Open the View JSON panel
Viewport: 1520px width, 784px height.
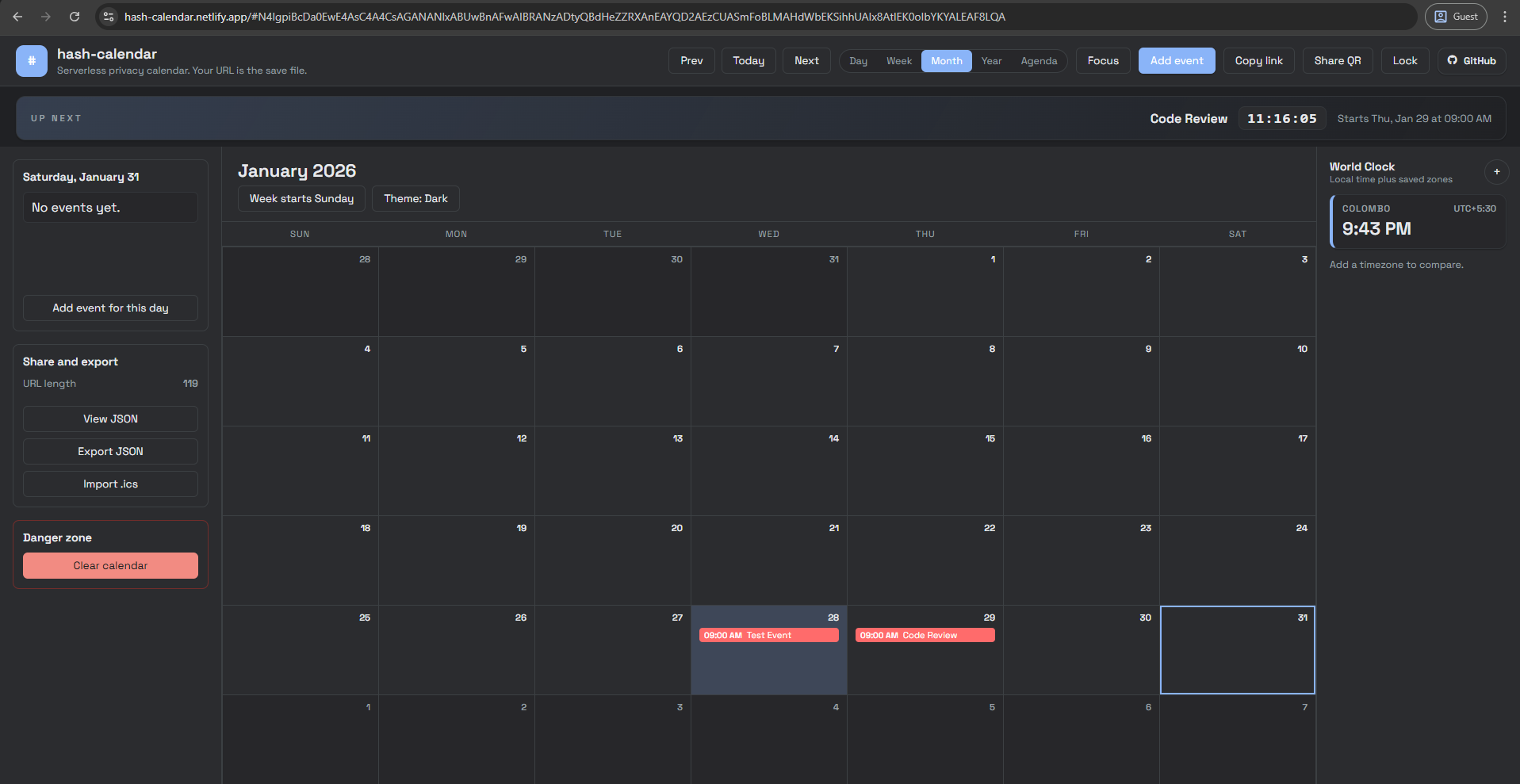coord(110,419)
